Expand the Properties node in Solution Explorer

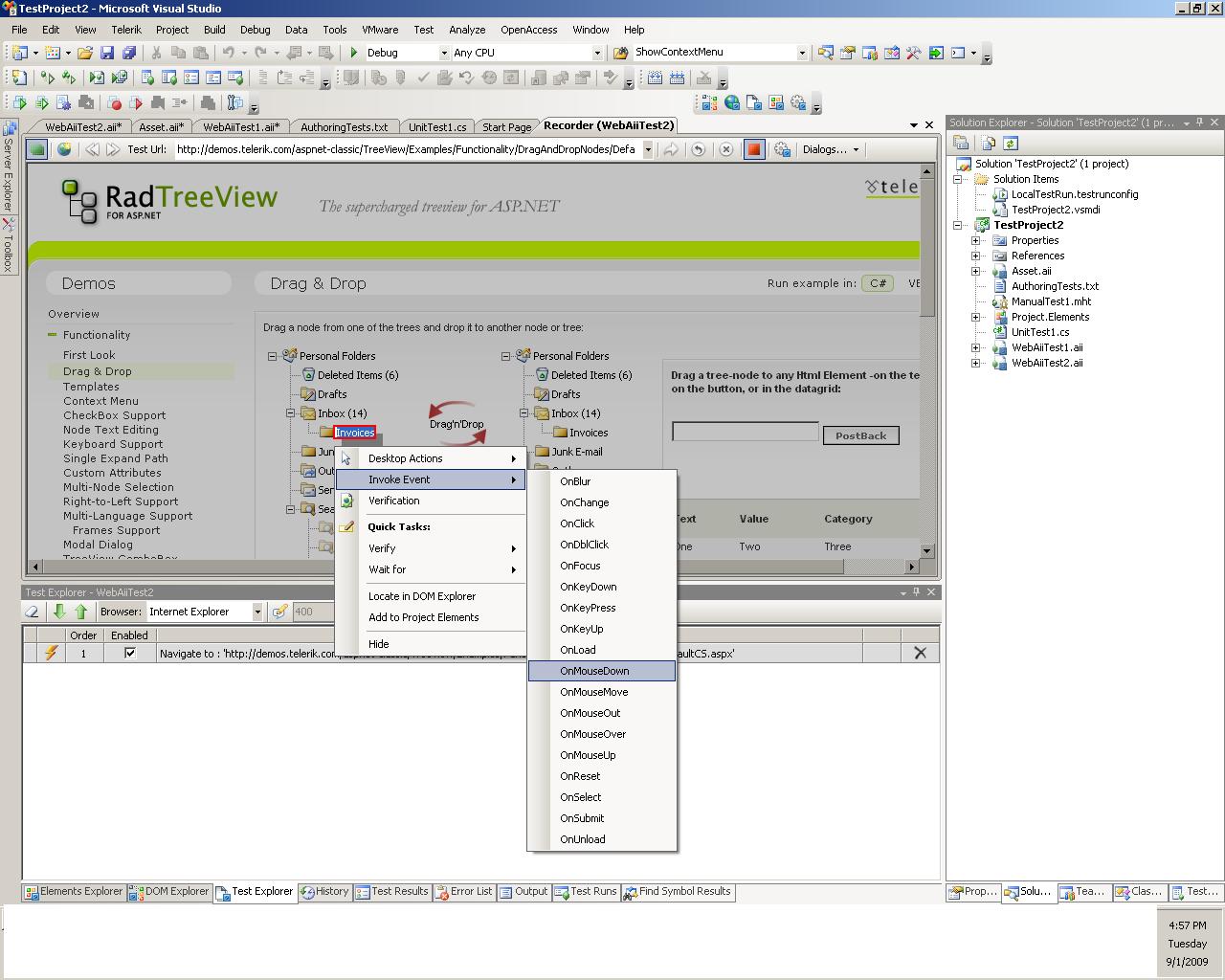(x=975, y=240)
